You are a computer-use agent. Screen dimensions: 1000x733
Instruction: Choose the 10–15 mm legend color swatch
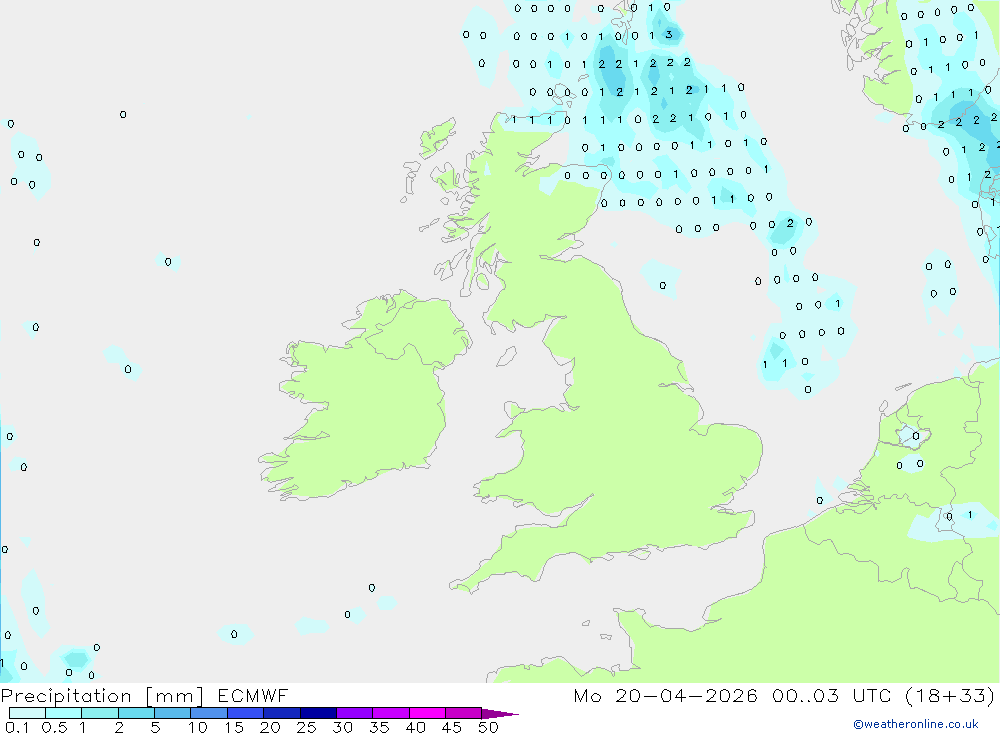209,713
